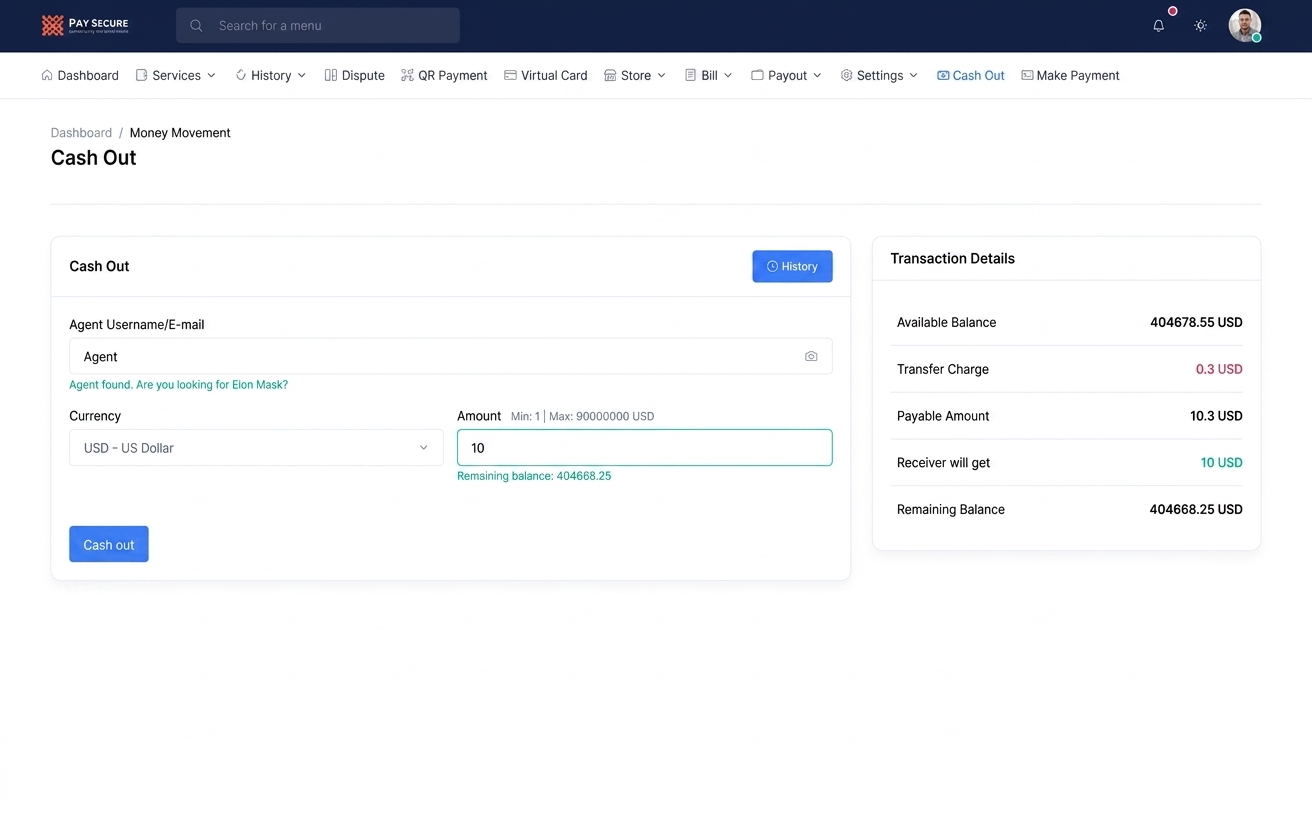Click the Amount input field

(644, 448)
